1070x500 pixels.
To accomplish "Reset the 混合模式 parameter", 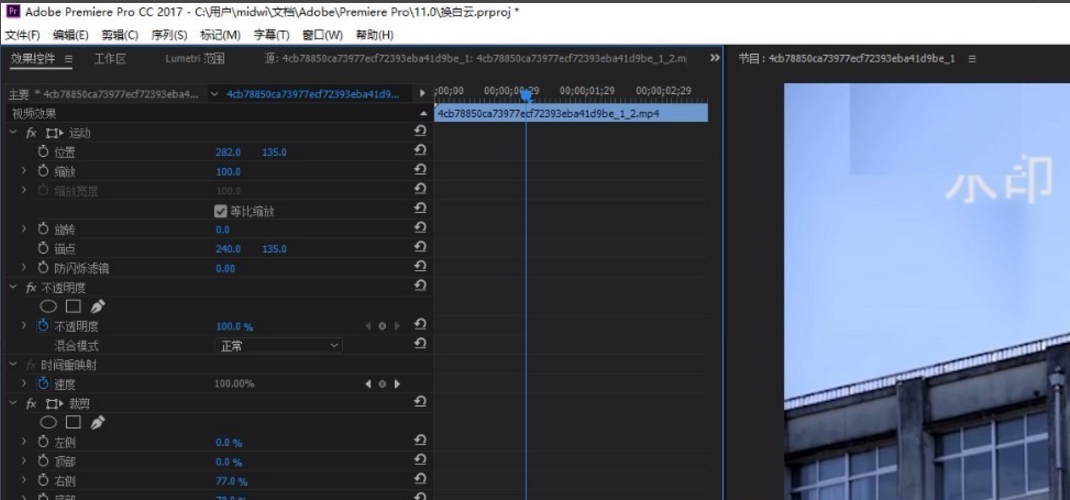I will point(420,343).
